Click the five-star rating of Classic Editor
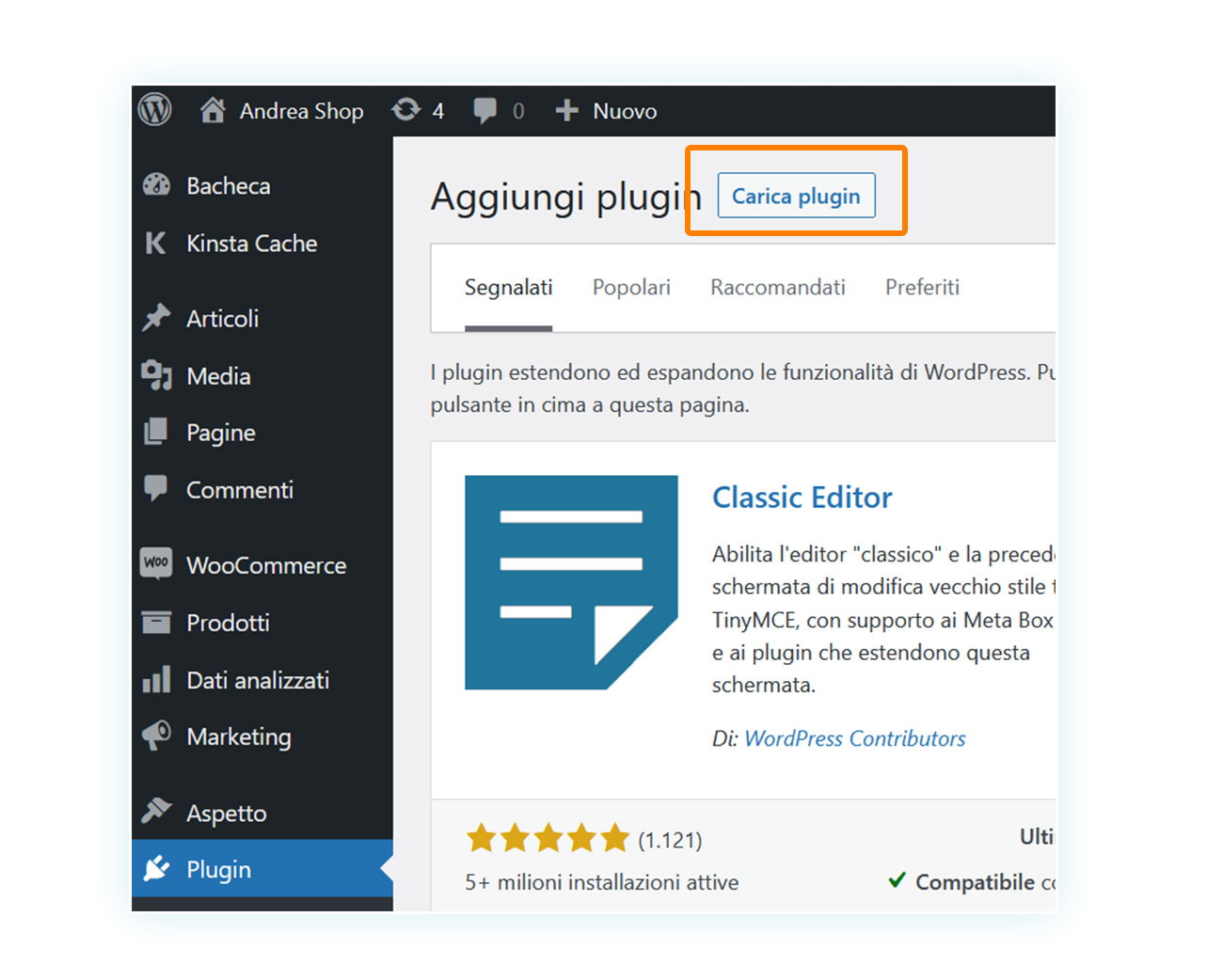Screen dimensions: 1223x980 (x=548, y=838)
